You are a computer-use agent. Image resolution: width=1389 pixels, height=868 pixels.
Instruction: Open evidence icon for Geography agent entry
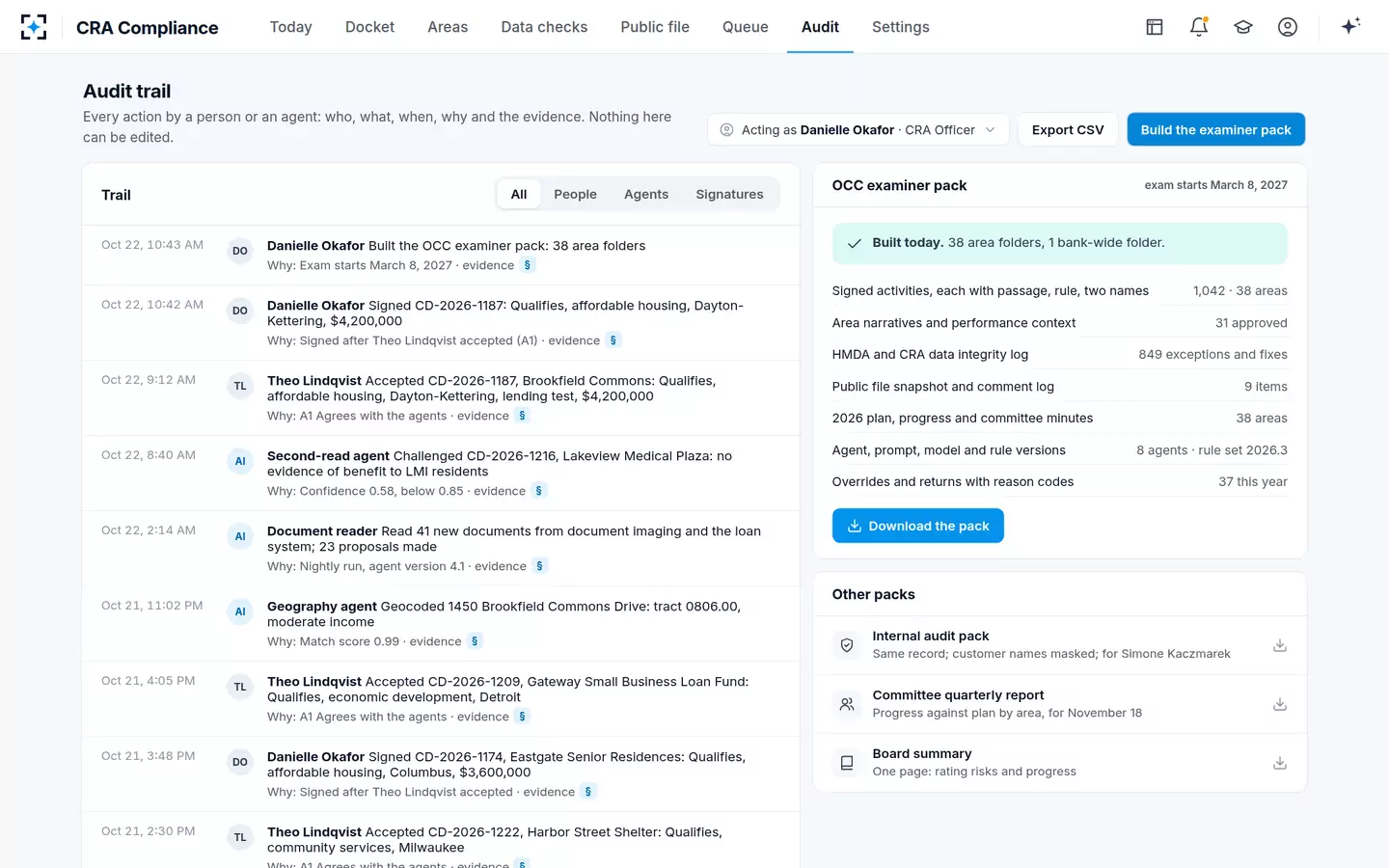click(475, 641)
